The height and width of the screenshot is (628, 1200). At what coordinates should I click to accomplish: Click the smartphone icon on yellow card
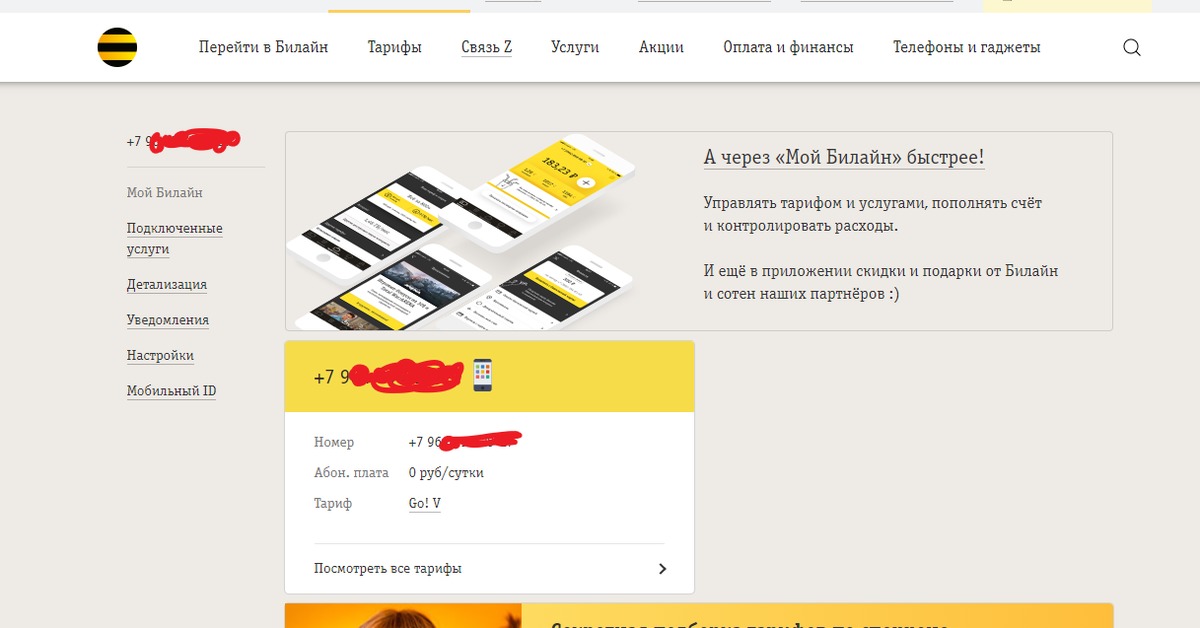click(x=483, y=375)
